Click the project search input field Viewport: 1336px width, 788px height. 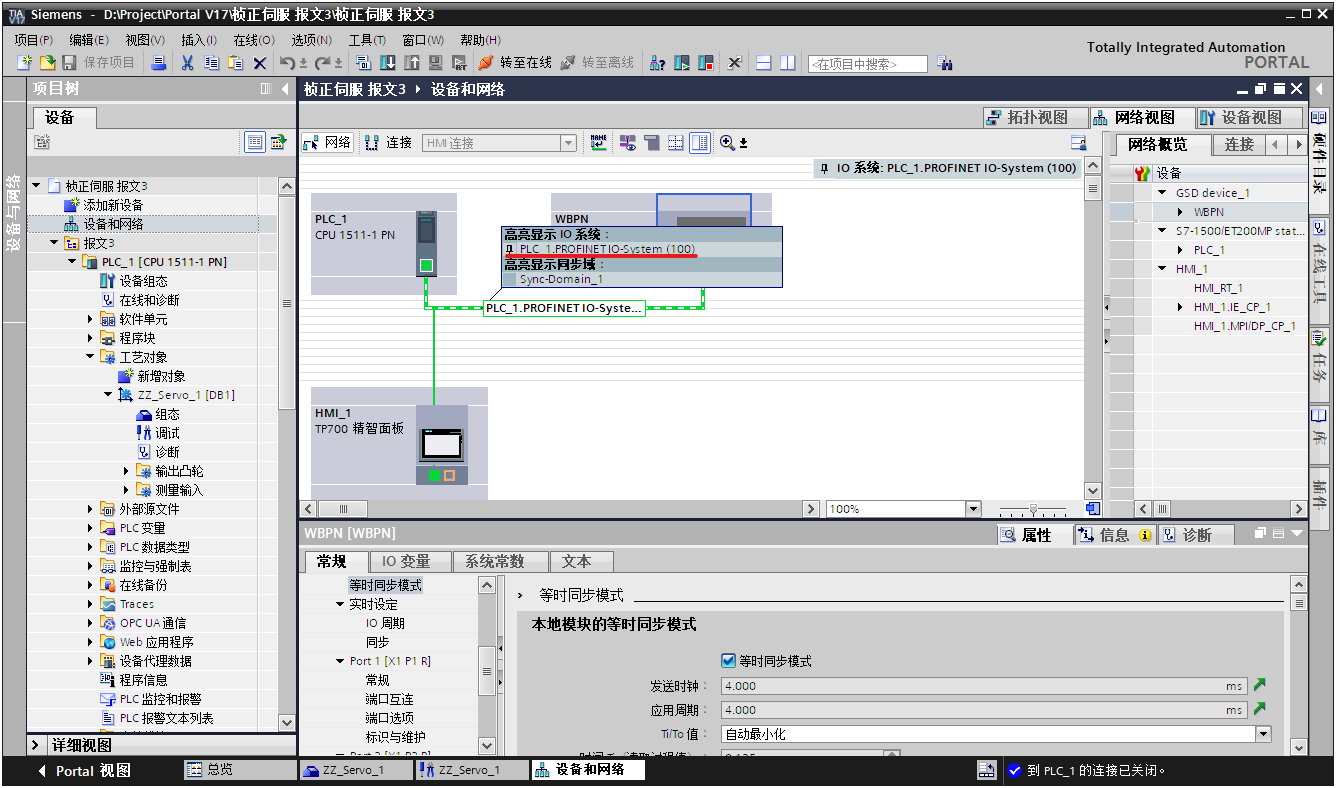(x=867, y=64)
